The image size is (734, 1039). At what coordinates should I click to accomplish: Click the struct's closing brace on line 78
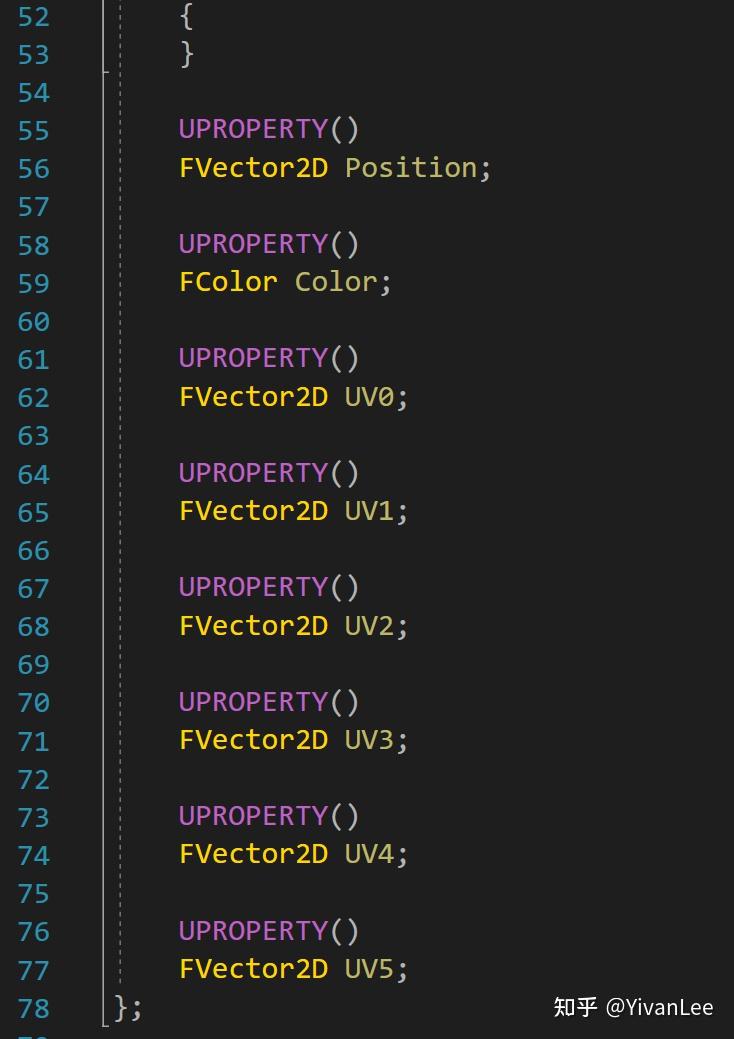122,1007
